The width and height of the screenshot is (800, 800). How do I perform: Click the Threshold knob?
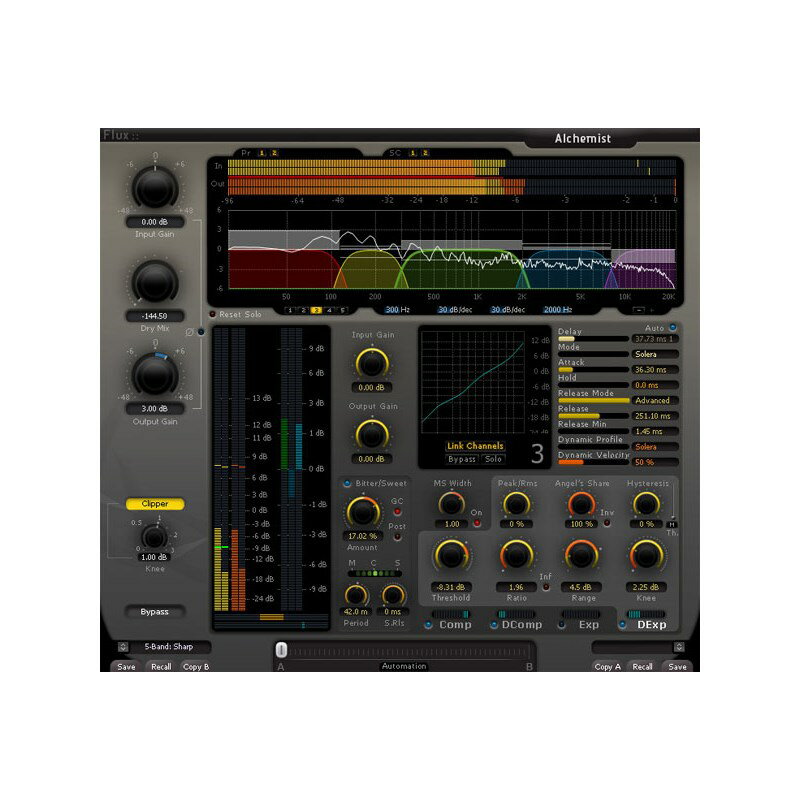tap(452, 555)
